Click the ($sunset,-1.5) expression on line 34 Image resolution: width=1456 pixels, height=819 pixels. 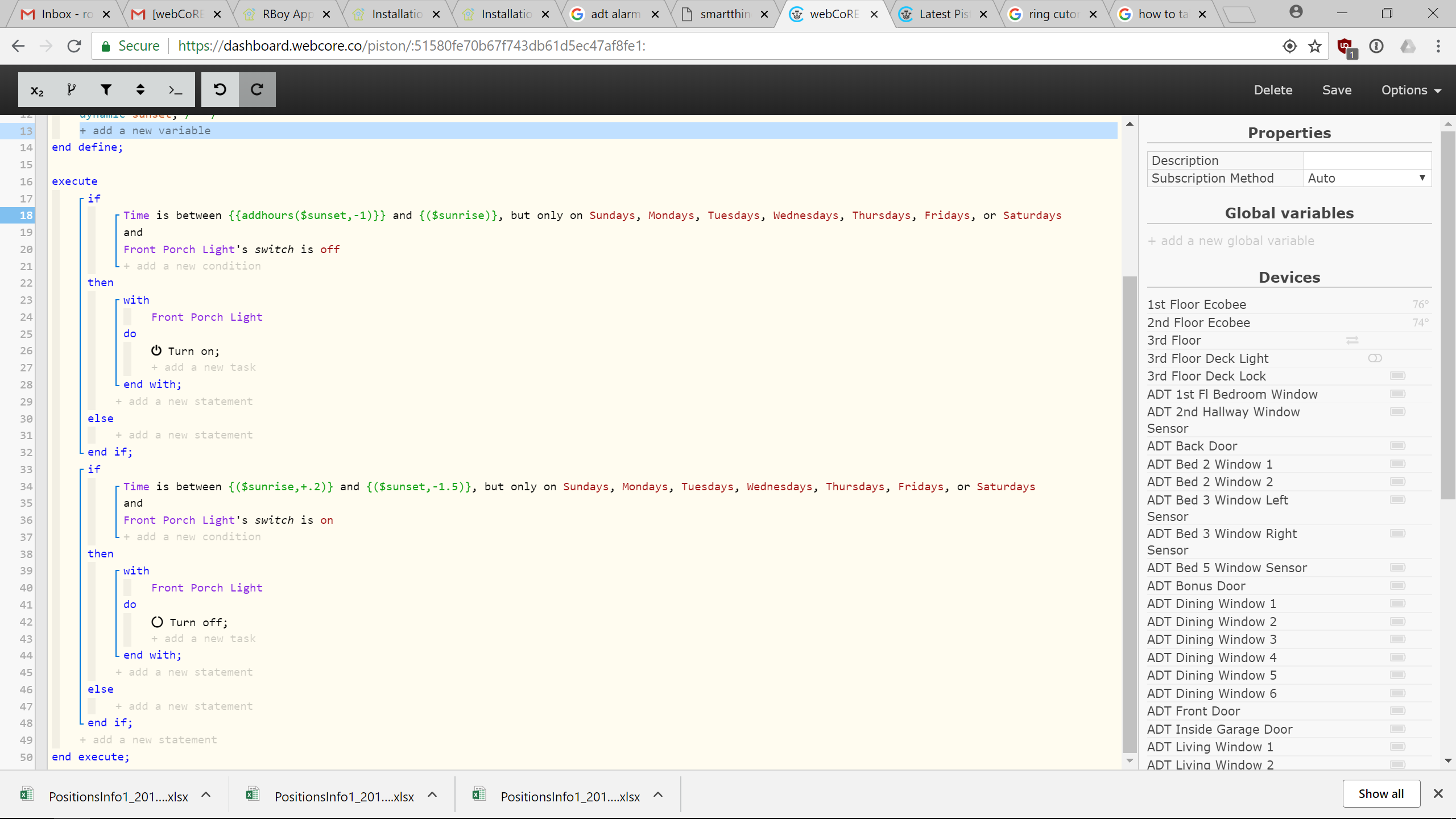420,486
